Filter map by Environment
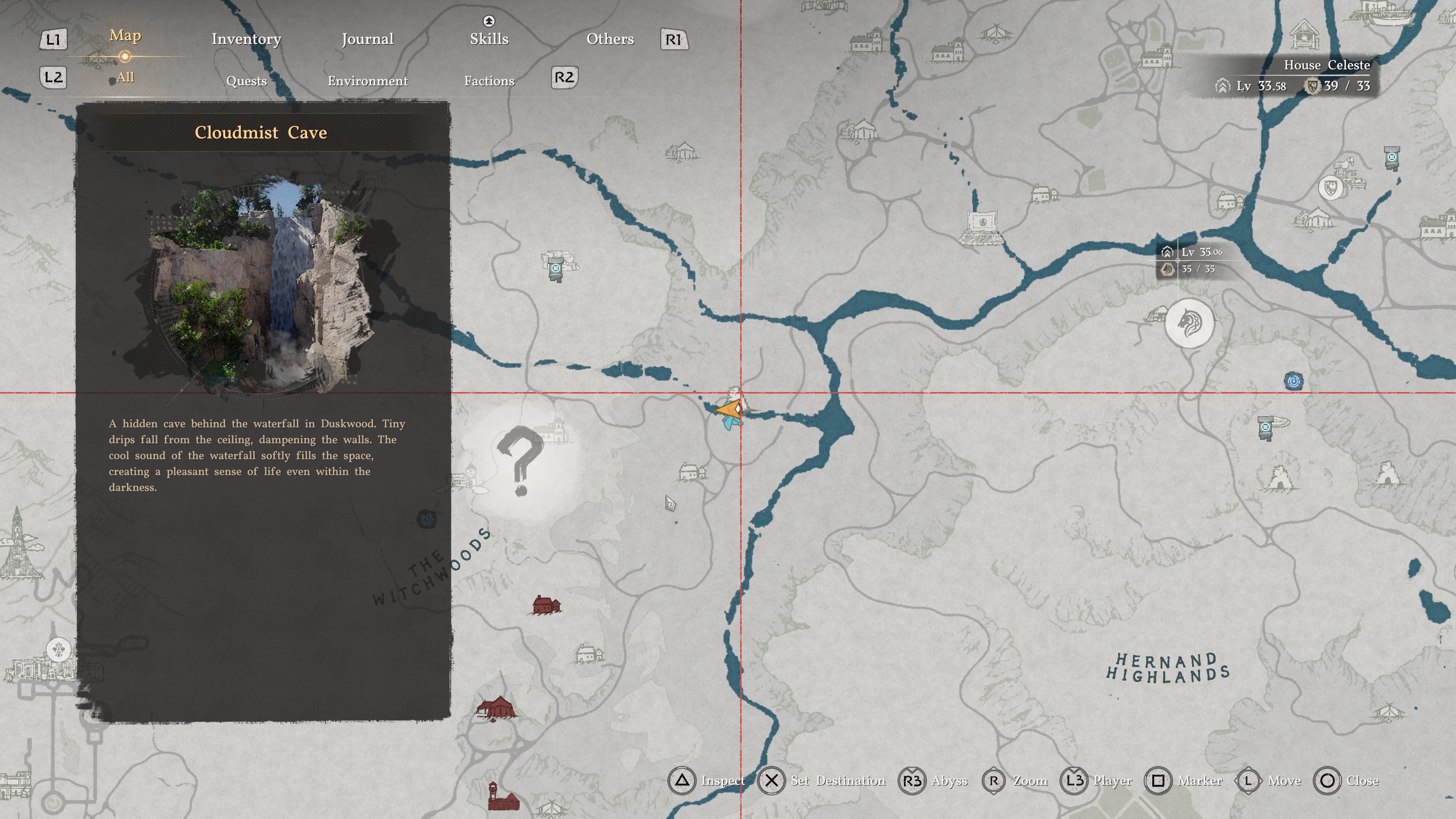 coord(367,81)
